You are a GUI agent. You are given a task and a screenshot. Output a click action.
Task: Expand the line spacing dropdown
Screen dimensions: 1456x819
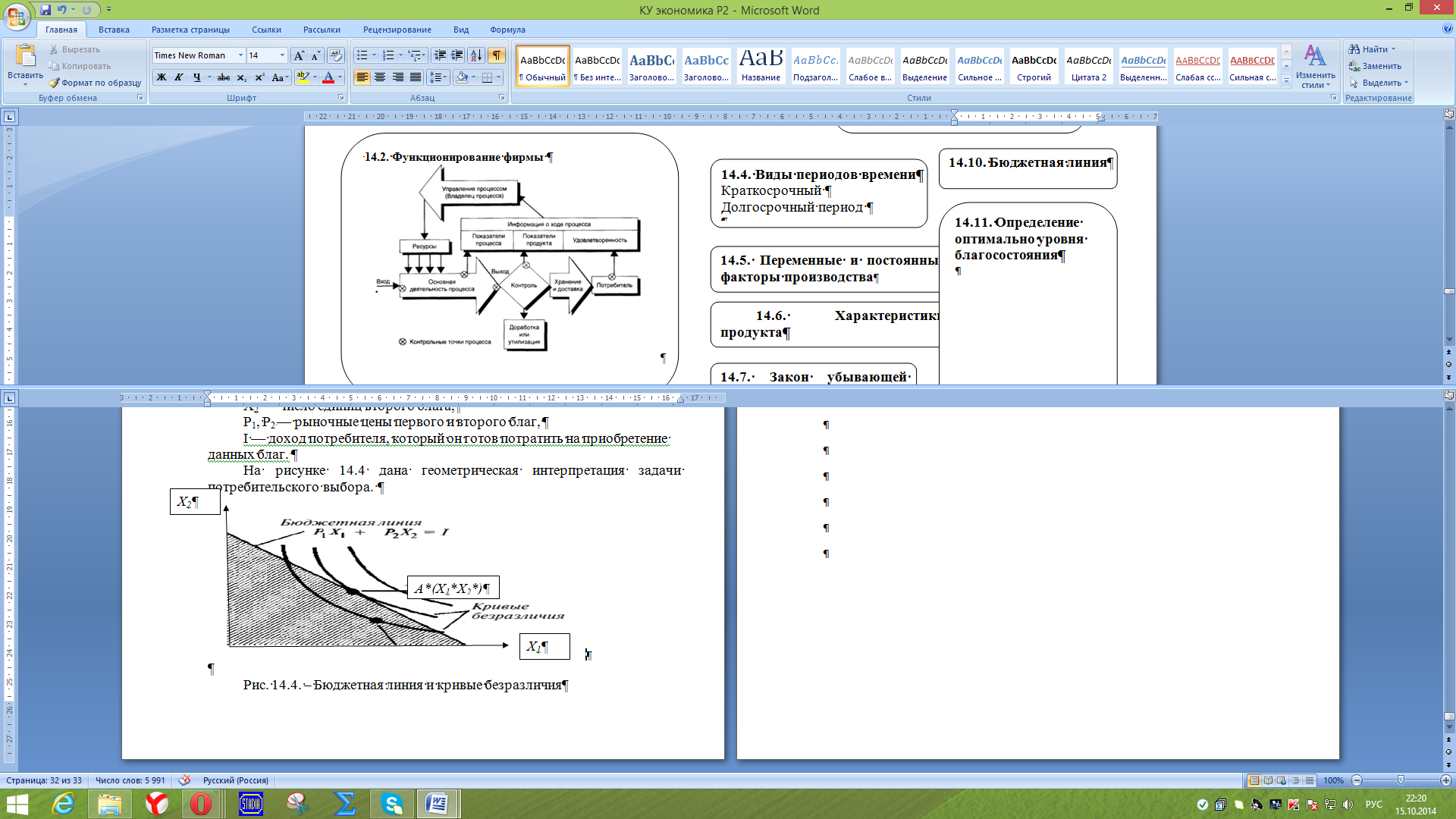[x=445, y=77]
